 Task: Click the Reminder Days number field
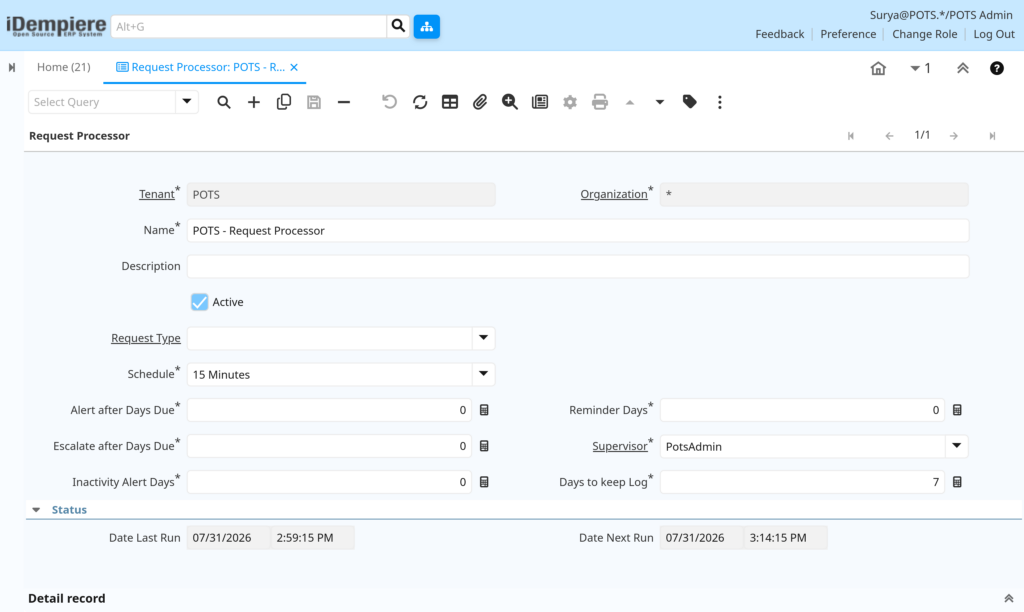click(802, 410)
